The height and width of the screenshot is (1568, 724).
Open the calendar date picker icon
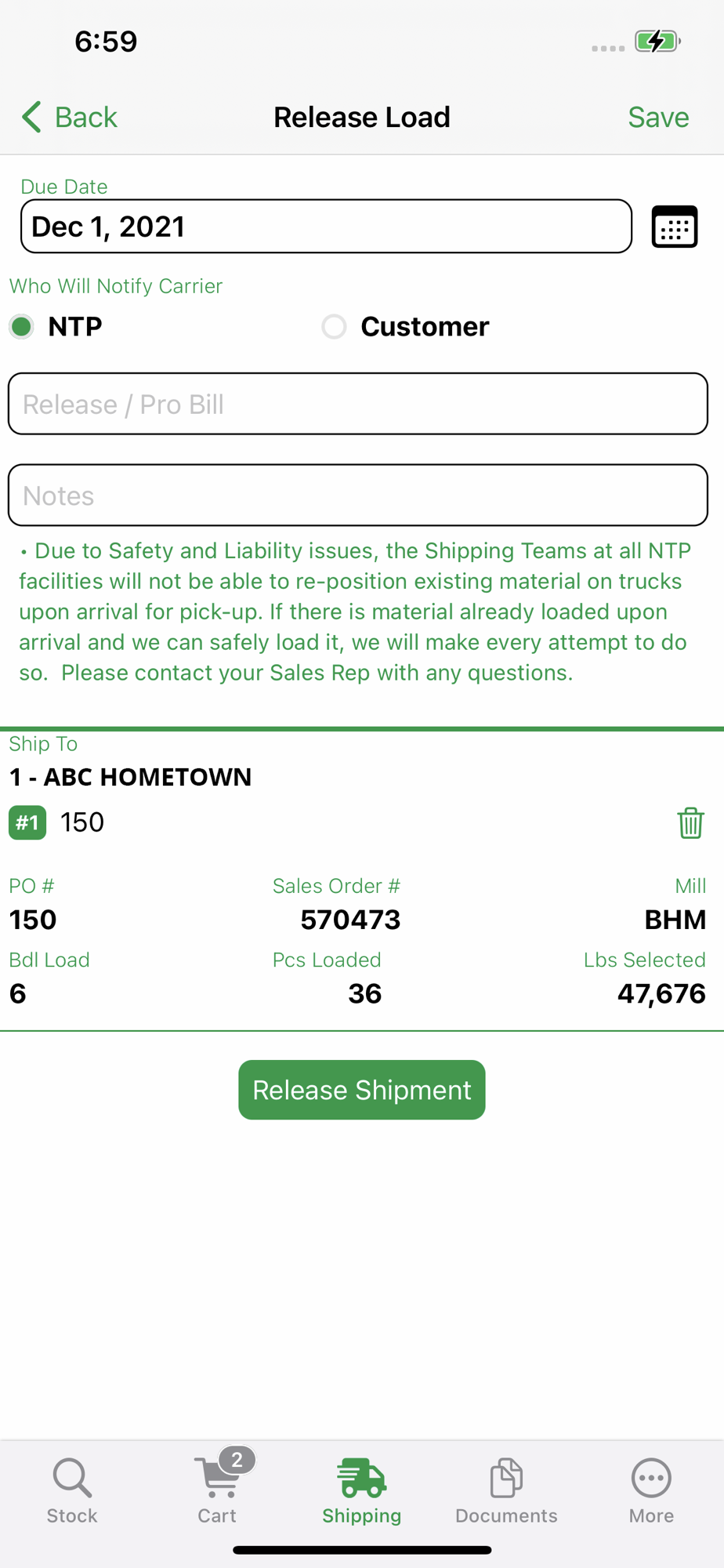[674, 227]
